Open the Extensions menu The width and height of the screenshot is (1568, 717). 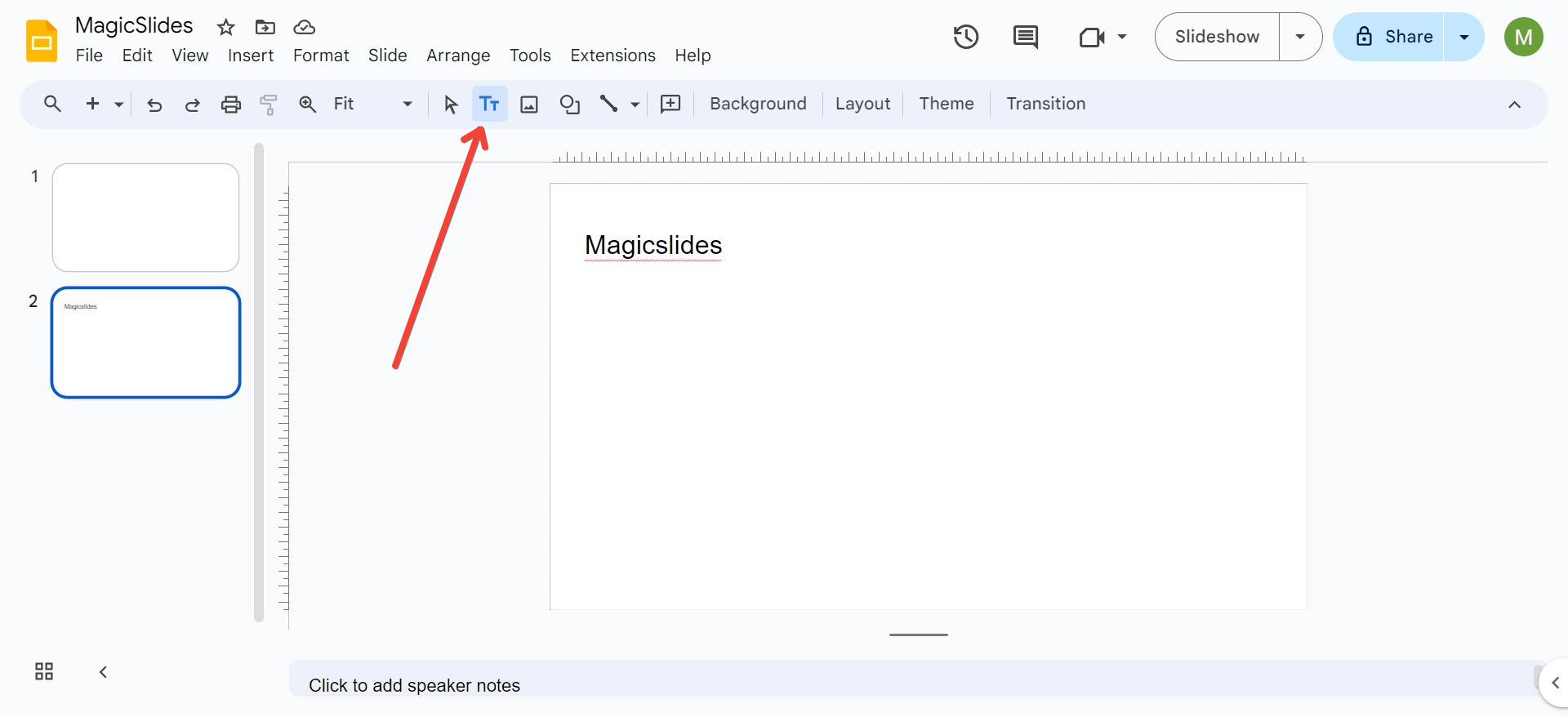(613, 56)
